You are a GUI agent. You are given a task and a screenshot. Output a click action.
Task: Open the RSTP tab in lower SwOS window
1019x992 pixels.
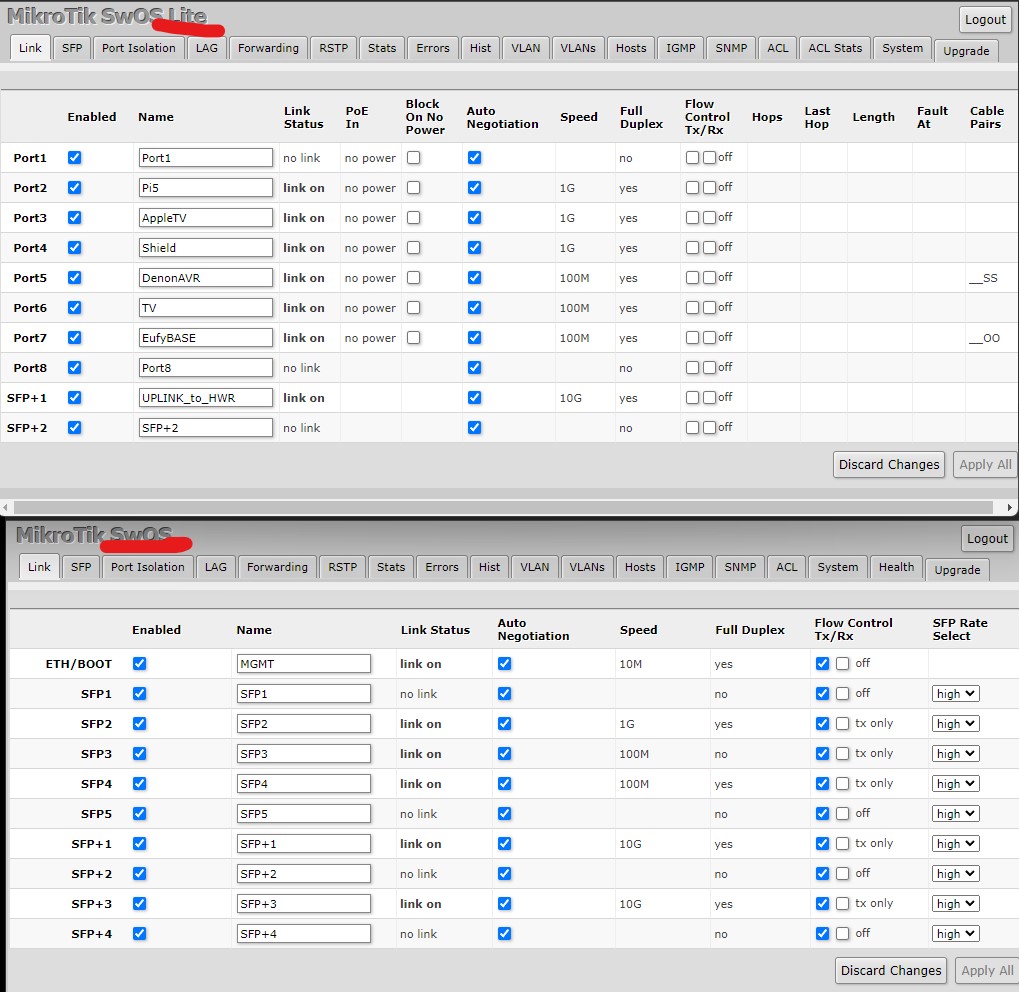(342, 567)
